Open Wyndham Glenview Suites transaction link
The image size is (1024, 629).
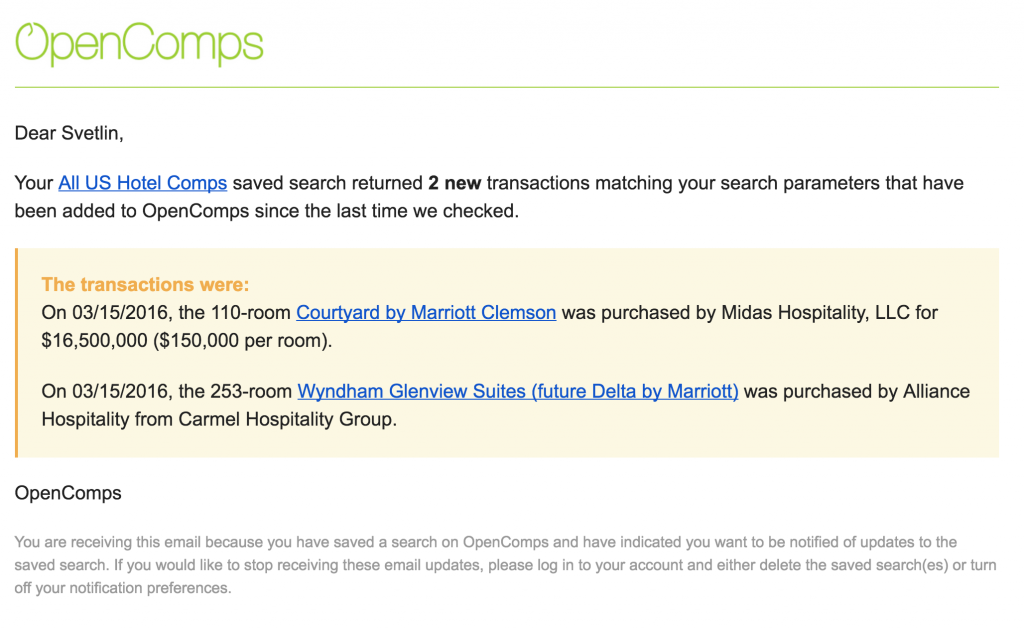pos(518,391)
